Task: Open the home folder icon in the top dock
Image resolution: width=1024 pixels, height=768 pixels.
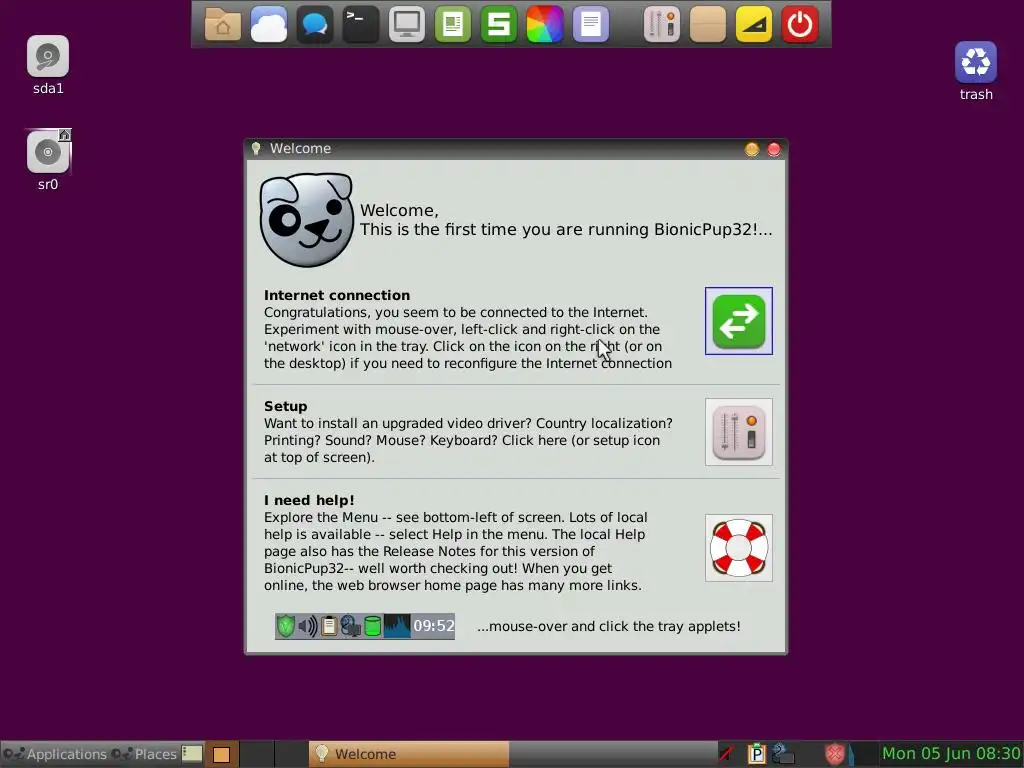Action: 223,25
